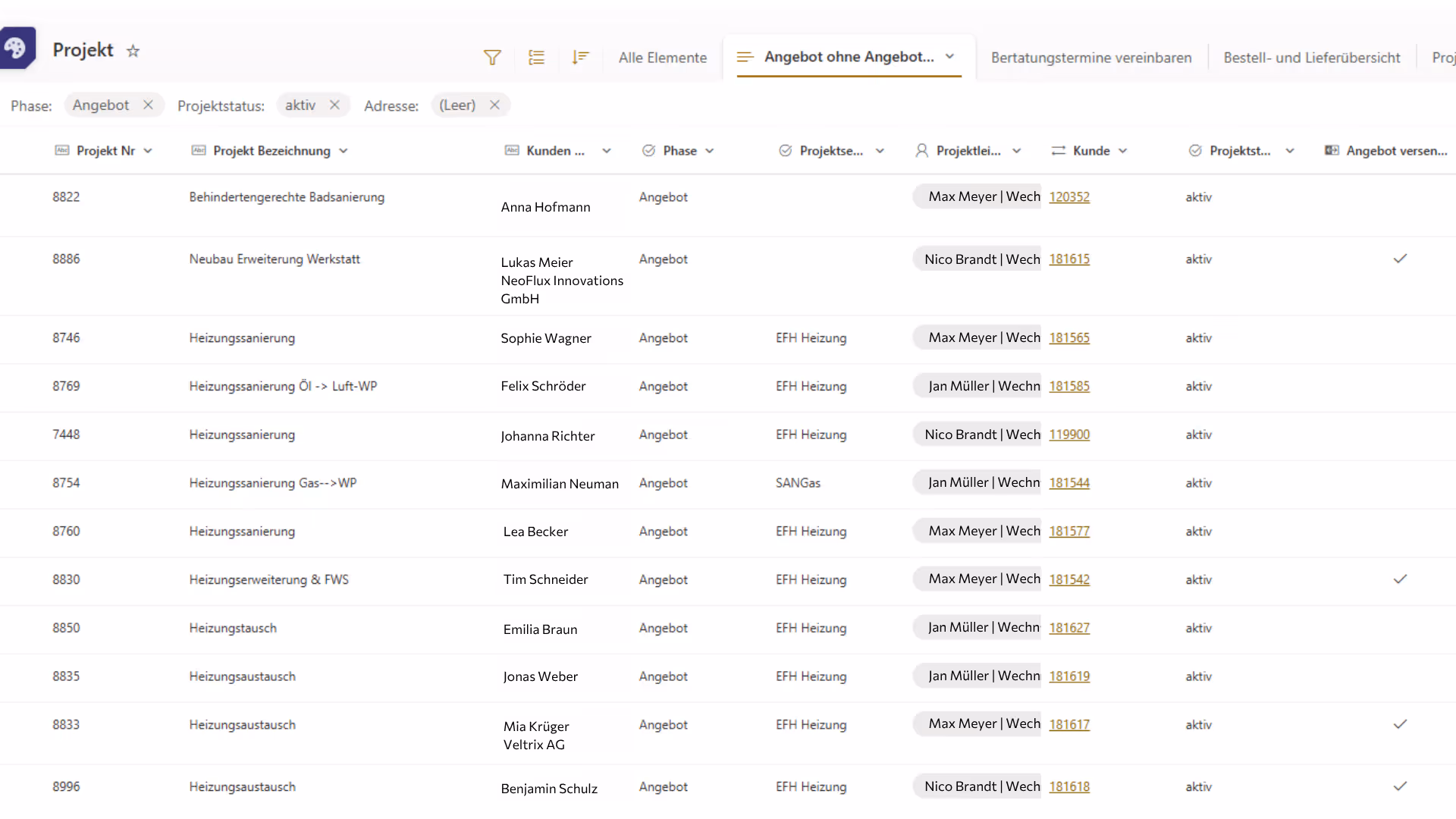
Task: Click the Projektst... column check-circle icon
Action: coord(1195,151)
